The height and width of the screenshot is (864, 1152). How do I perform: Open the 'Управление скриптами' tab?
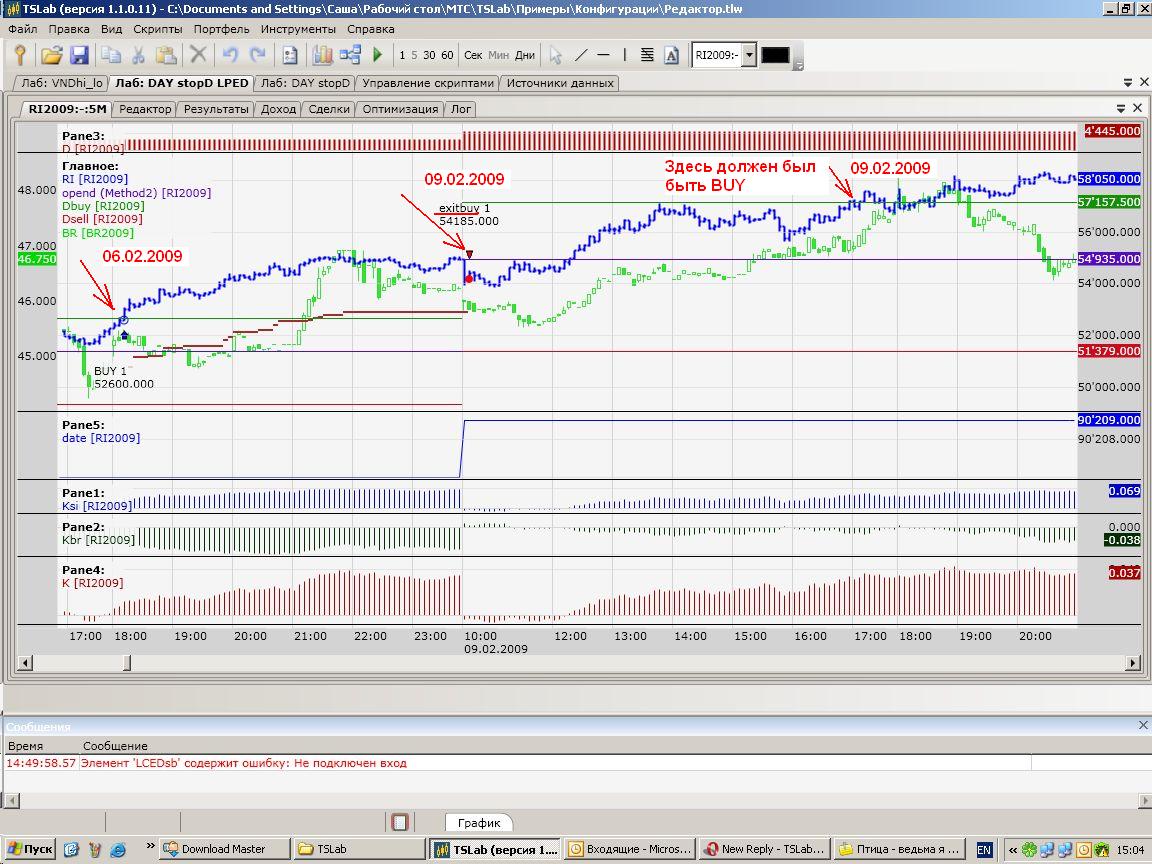[428, 83]
